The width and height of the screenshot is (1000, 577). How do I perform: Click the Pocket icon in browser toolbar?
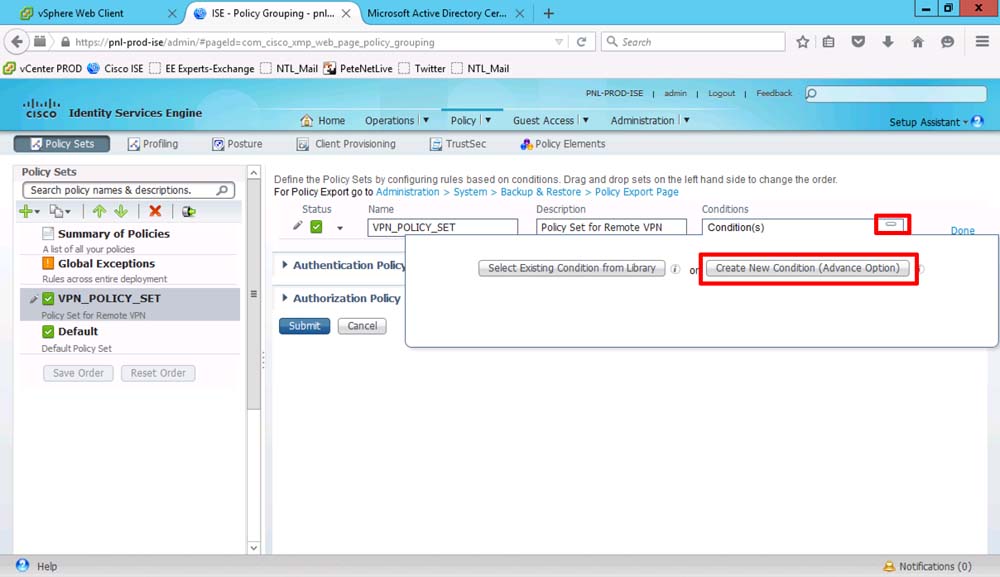tap(858, 42)
